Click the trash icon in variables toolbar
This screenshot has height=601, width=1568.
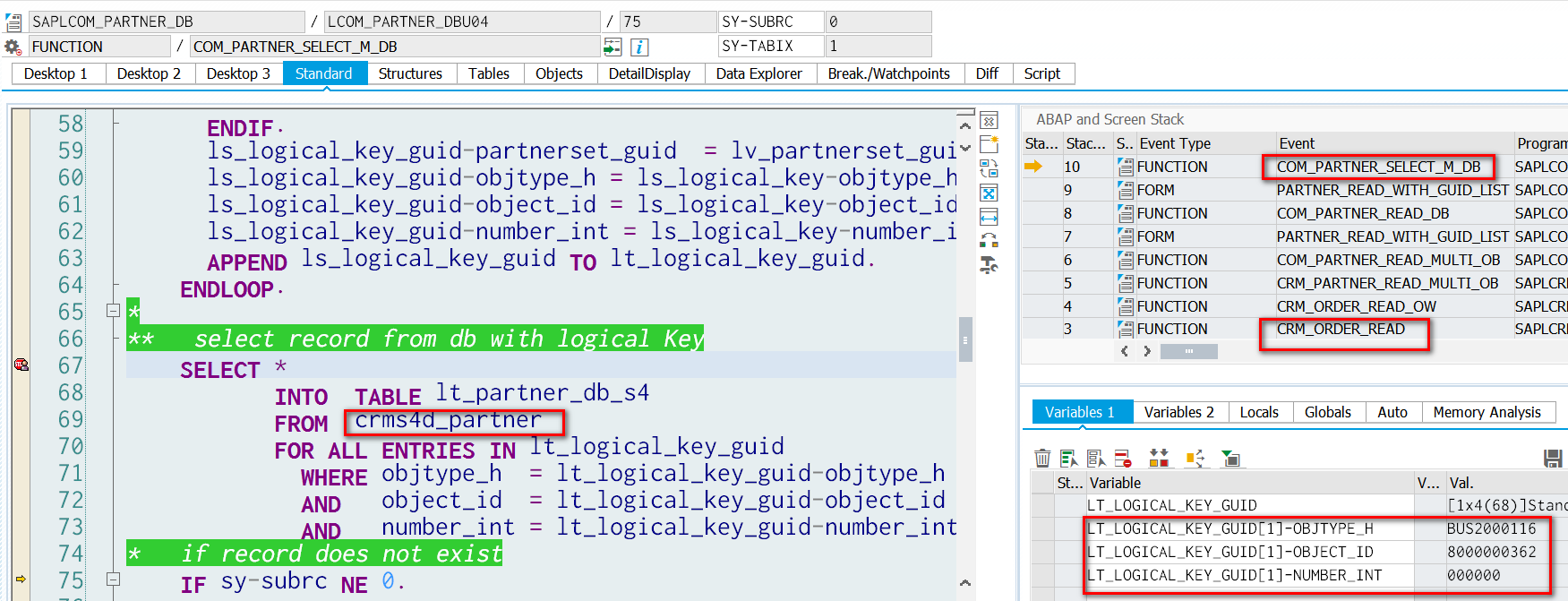(1042, 459)
